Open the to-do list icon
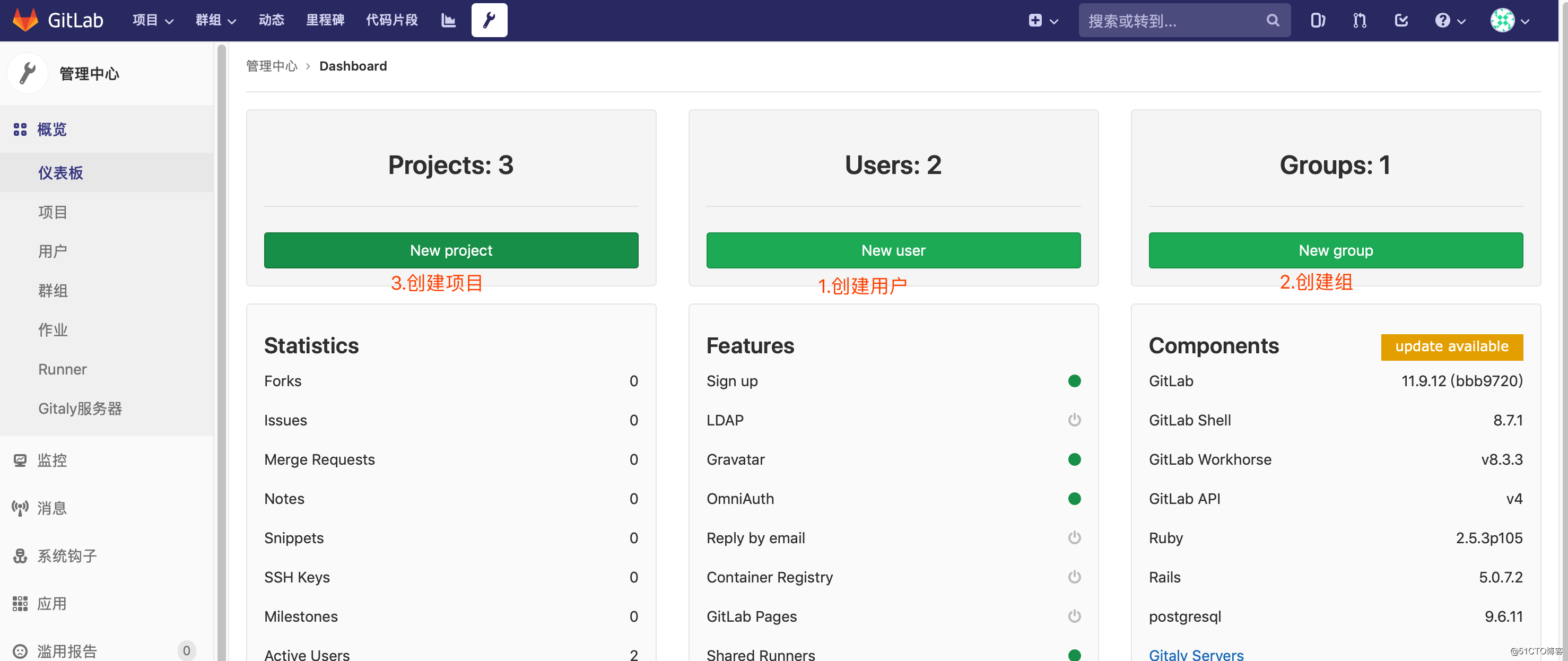 click(1400, 21)
